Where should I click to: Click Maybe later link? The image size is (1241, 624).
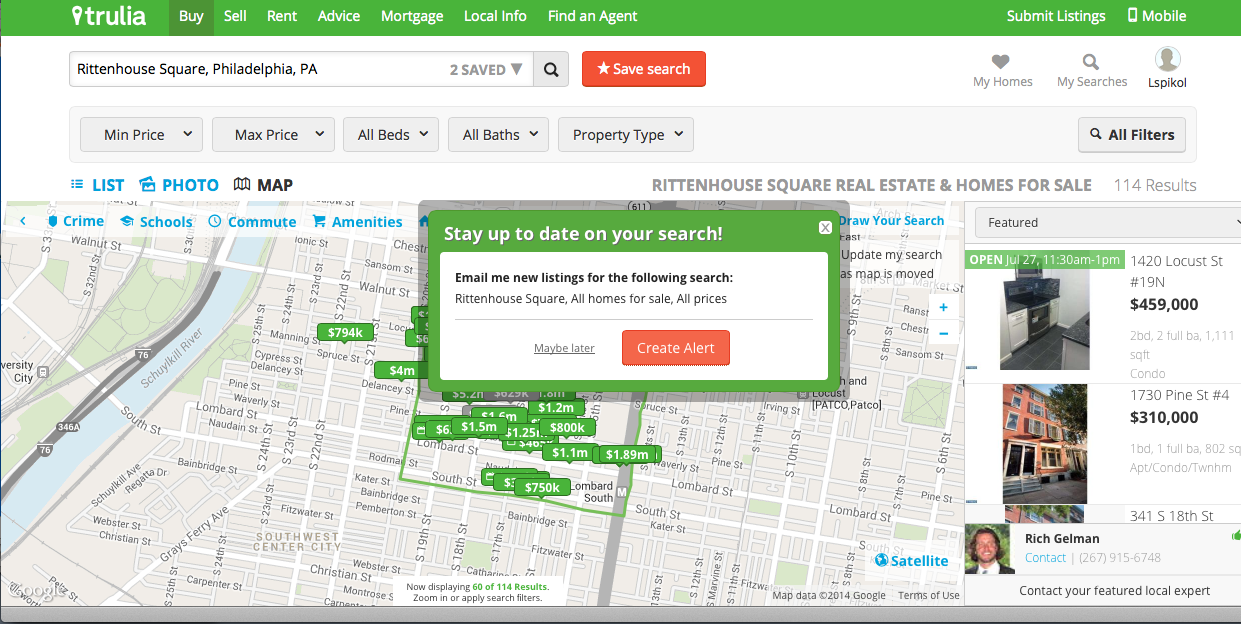pos(564,348)
